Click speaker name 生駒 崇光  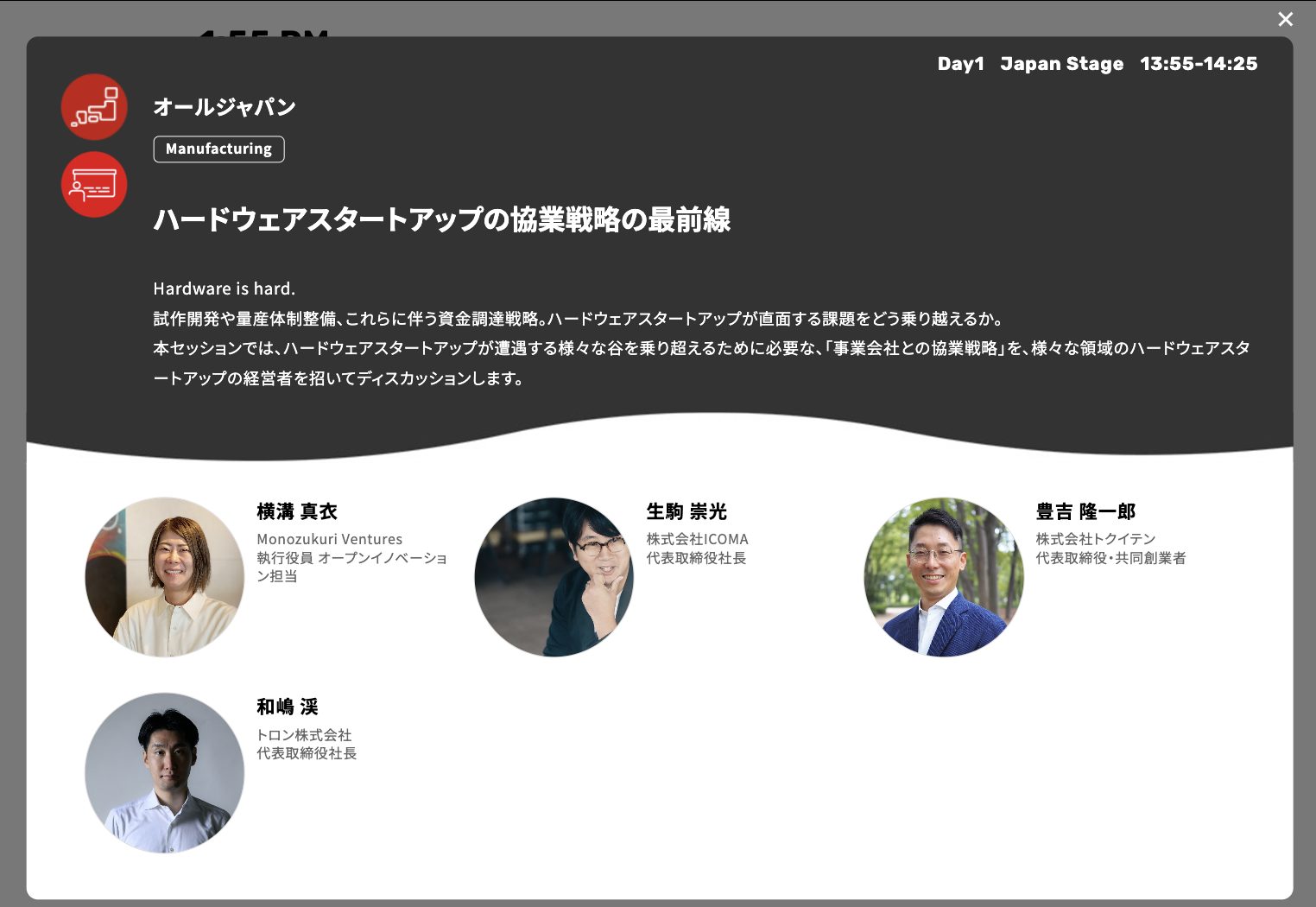(686, 511)
